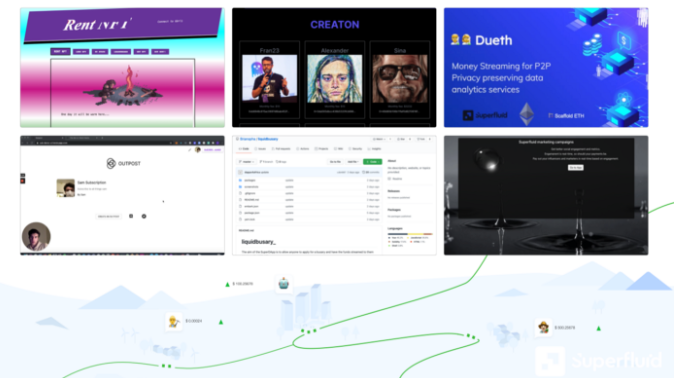Click Connect to Web3 on the Rent NFT header
The image size is (675, 378).
point(170,22)
